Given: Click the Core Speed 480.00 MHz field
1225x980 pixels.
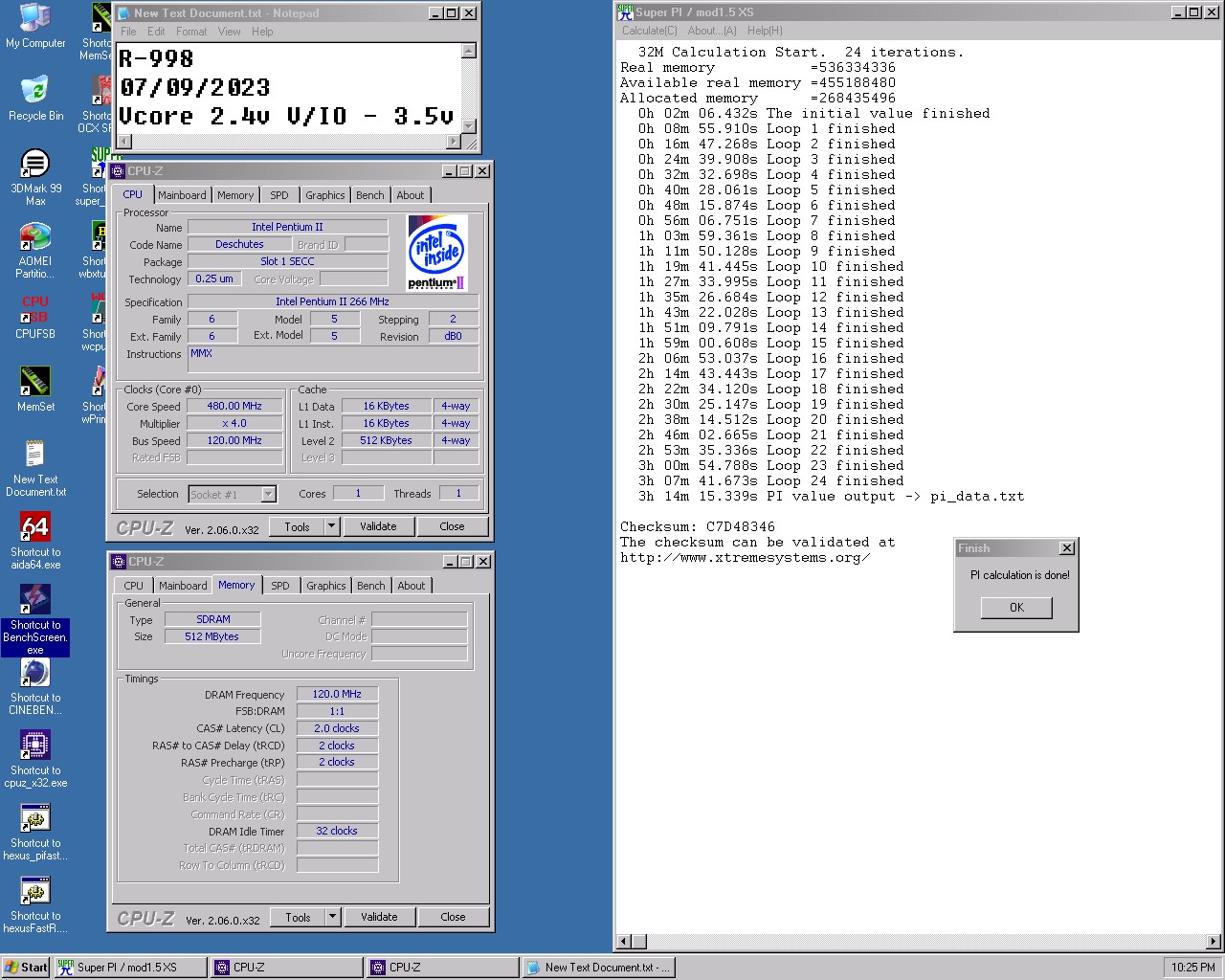Looking at the screenshot, I should (234, 406).
